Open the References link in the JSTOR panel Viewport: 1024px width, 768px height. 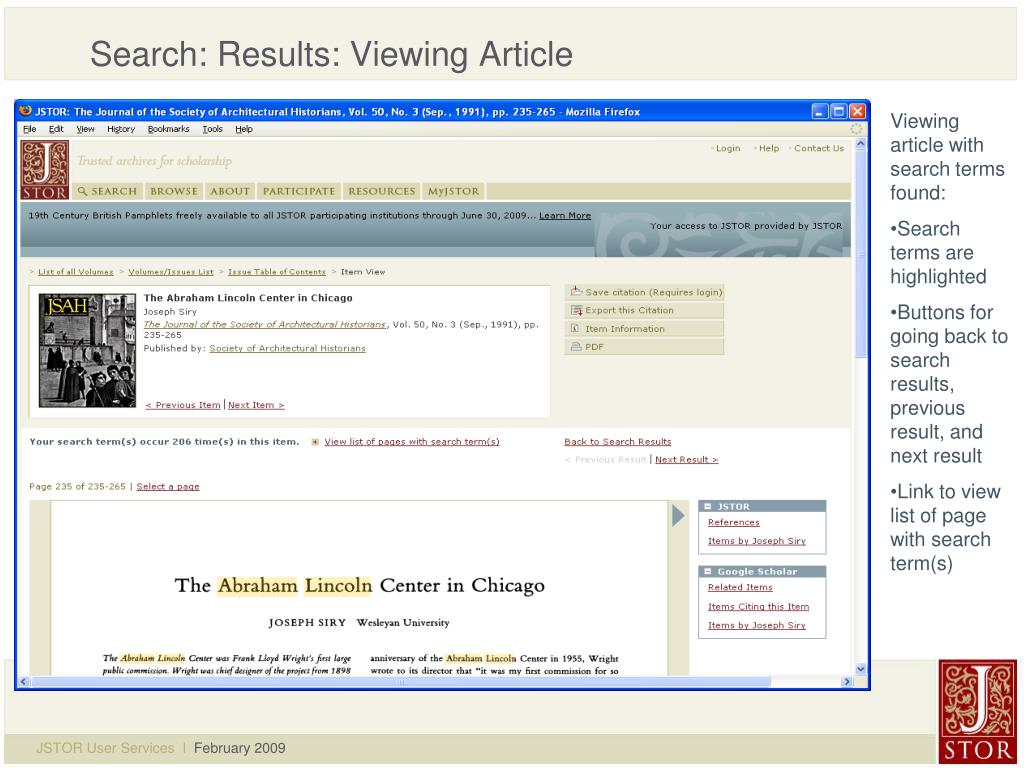click(x=733, y=522)
